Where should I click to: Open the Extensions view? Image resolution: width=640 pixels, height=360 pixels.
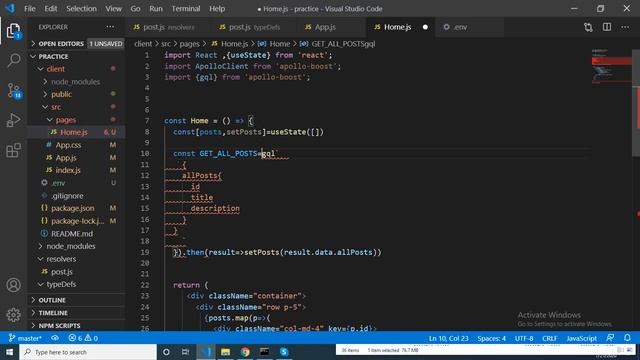point(13,150)
